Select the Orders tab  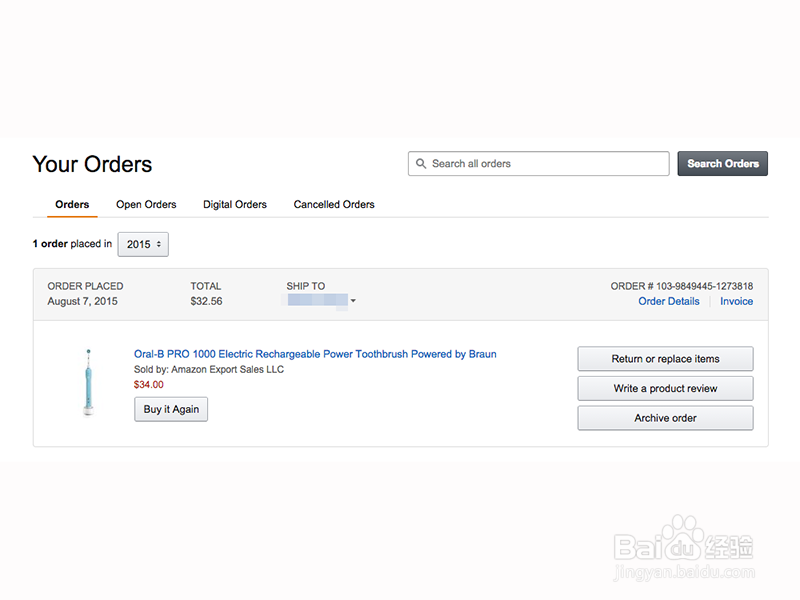coord(72,205)
